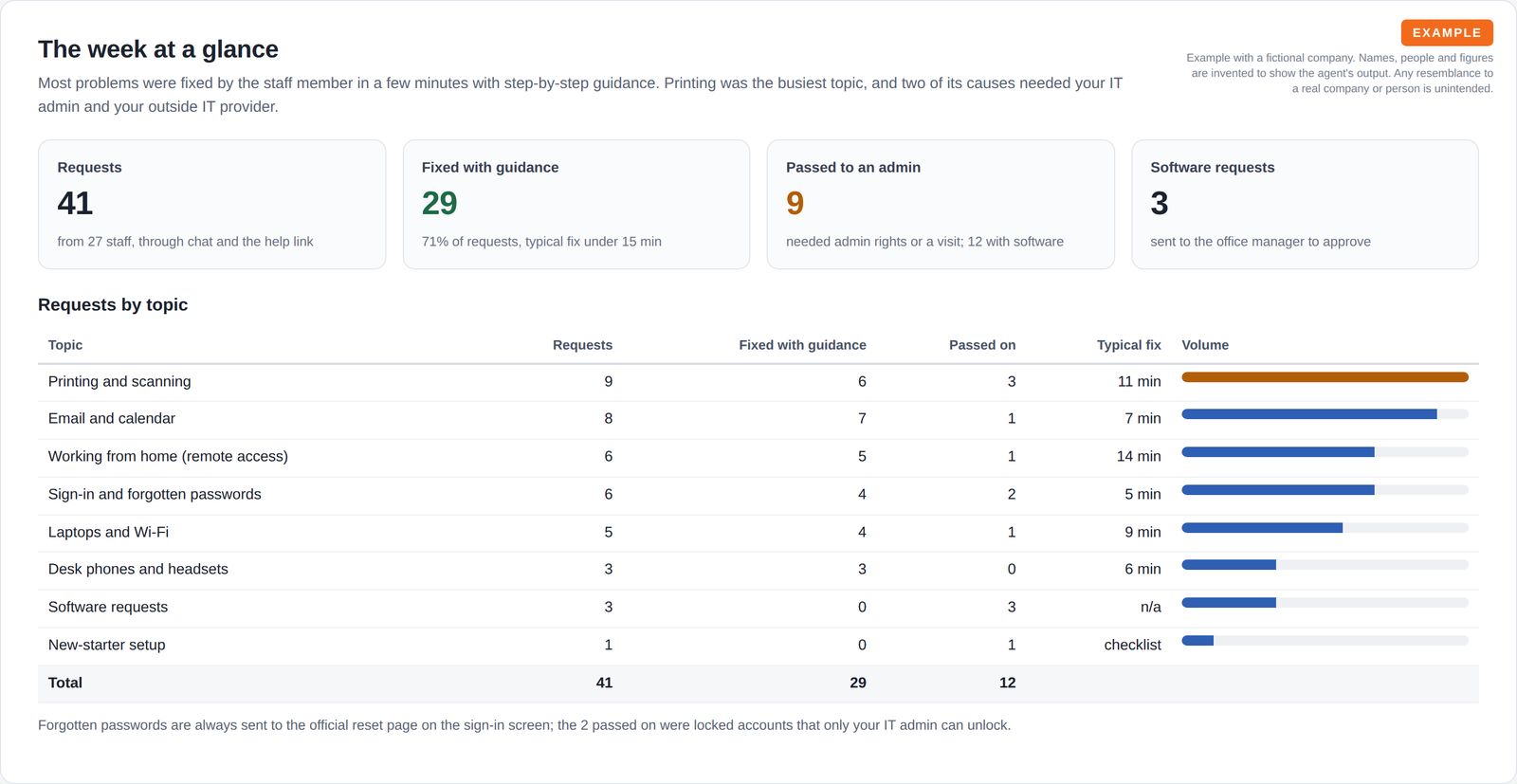The image size is (1517, 784).
Task: Click "7 min" typical fix for Email
Action: pos(1142,418)
